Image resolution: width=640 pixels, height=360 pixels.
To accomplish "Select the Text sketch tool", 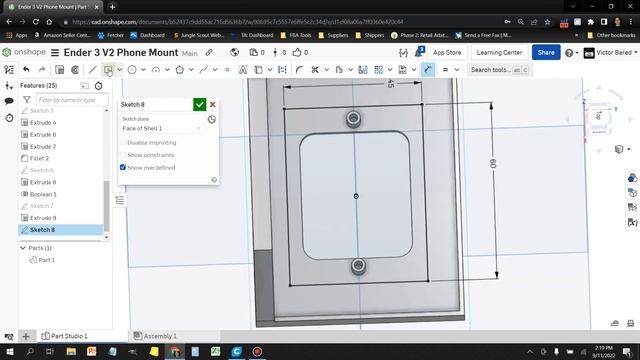I will point(243,70).
